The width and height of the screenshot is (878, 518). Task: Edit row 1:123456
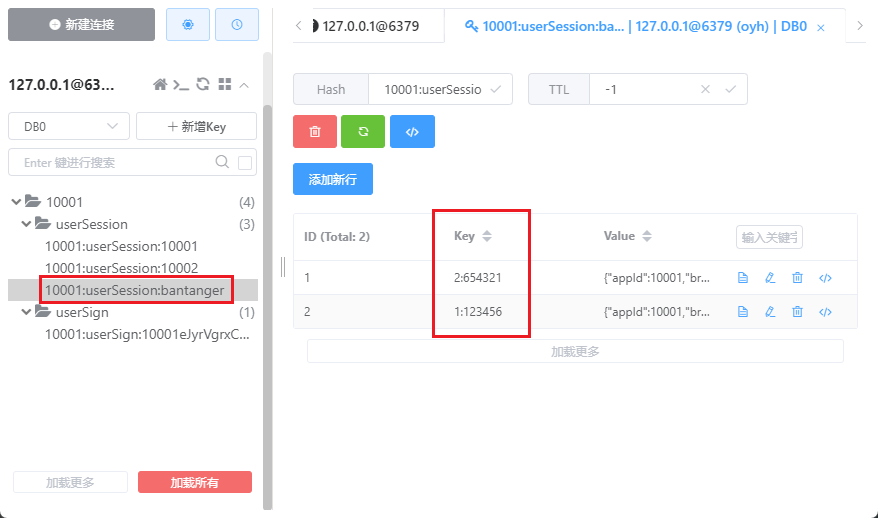770,312
